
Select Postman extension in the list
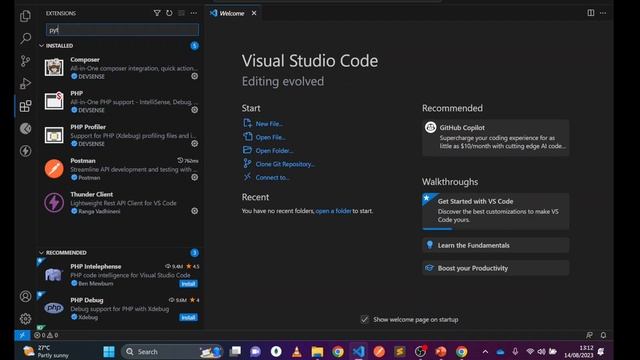(121, 169)
